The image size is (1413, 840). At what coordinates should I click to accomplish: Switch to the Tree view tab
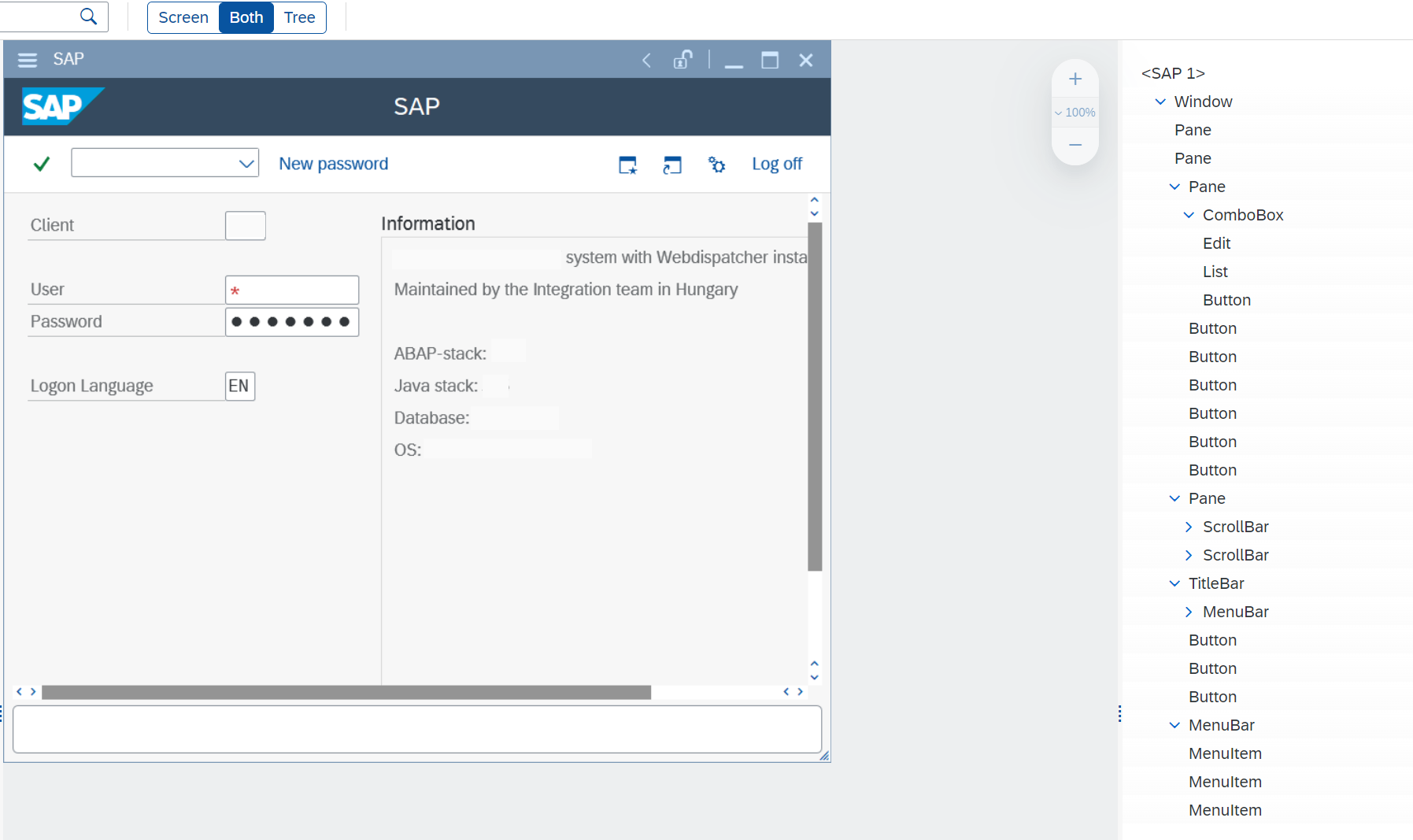tap(299, 17)
